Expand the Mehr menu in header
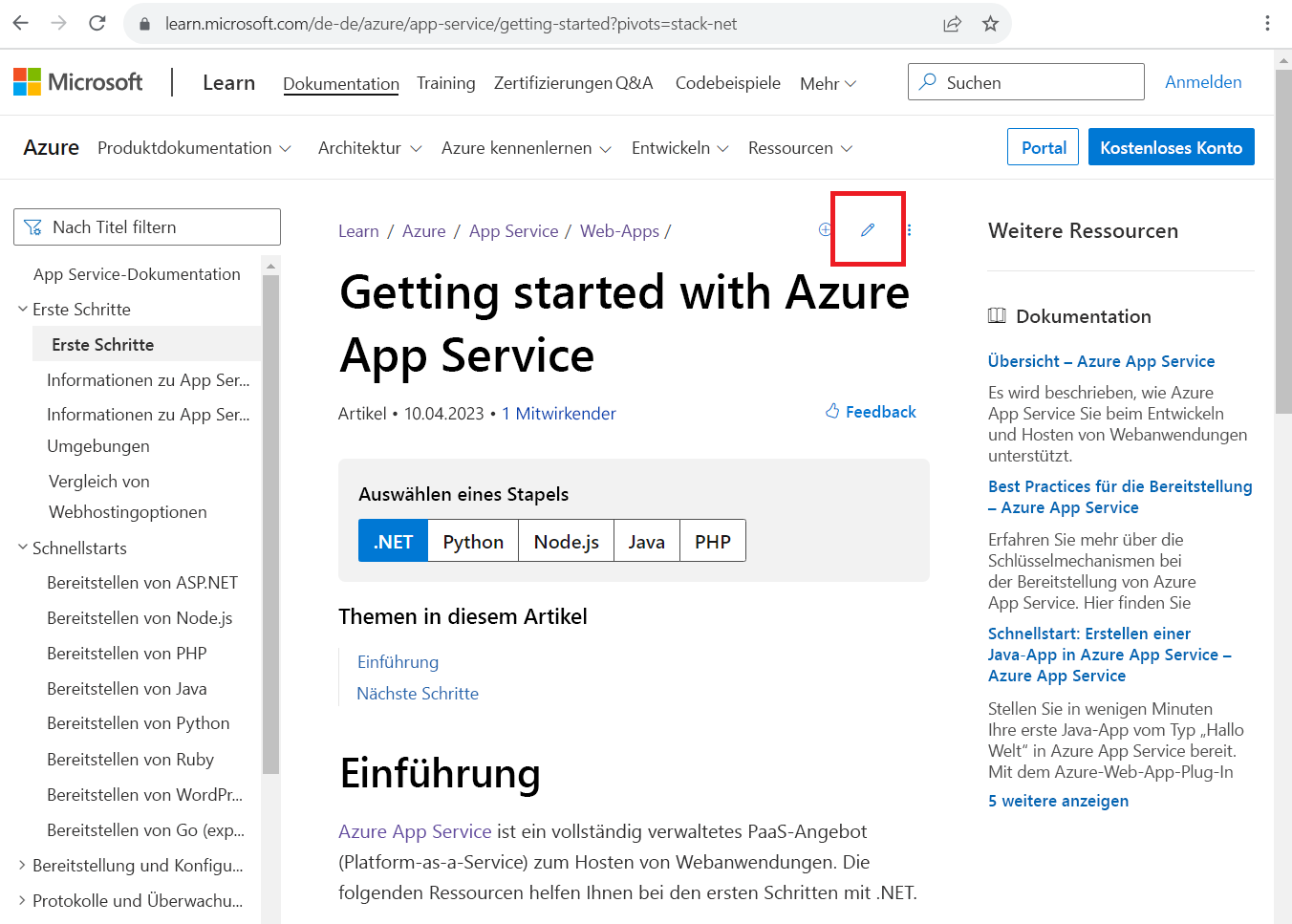1292x924 pixels. [x=828, y=84]
